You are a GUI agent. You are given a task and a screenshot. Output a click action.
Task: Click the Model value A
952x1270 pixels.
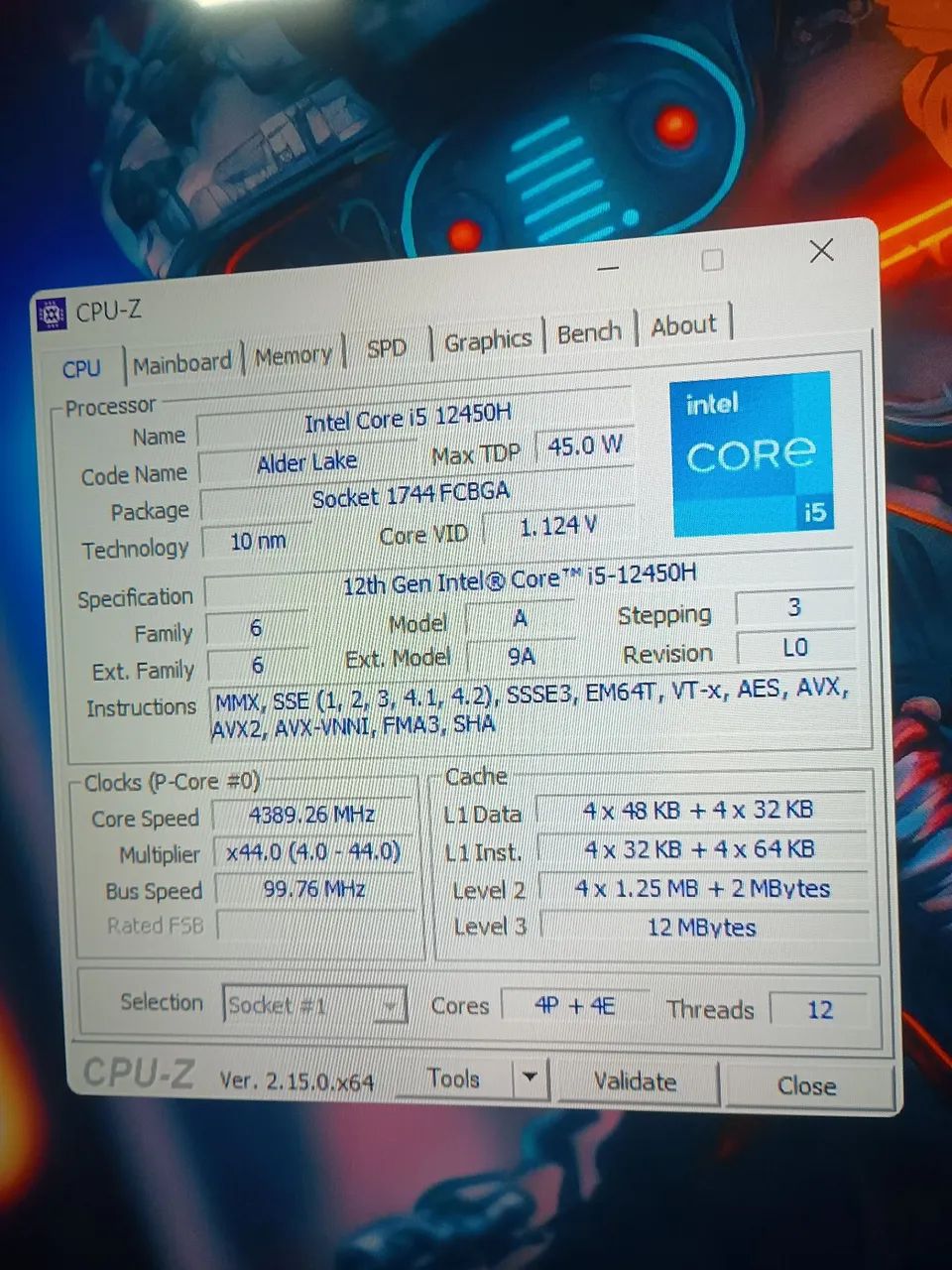tap(520, 619)
